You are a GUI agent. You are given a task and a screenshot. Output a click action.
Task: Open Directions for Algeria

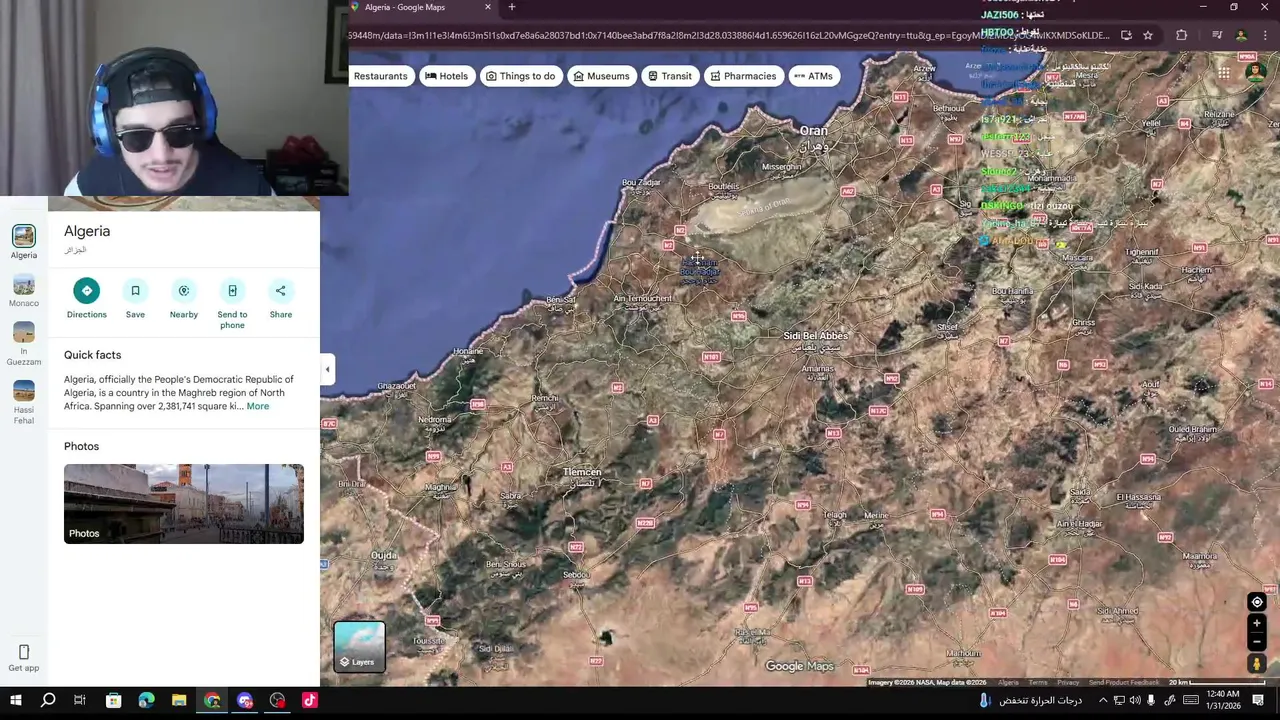click(x=86, y=291)
